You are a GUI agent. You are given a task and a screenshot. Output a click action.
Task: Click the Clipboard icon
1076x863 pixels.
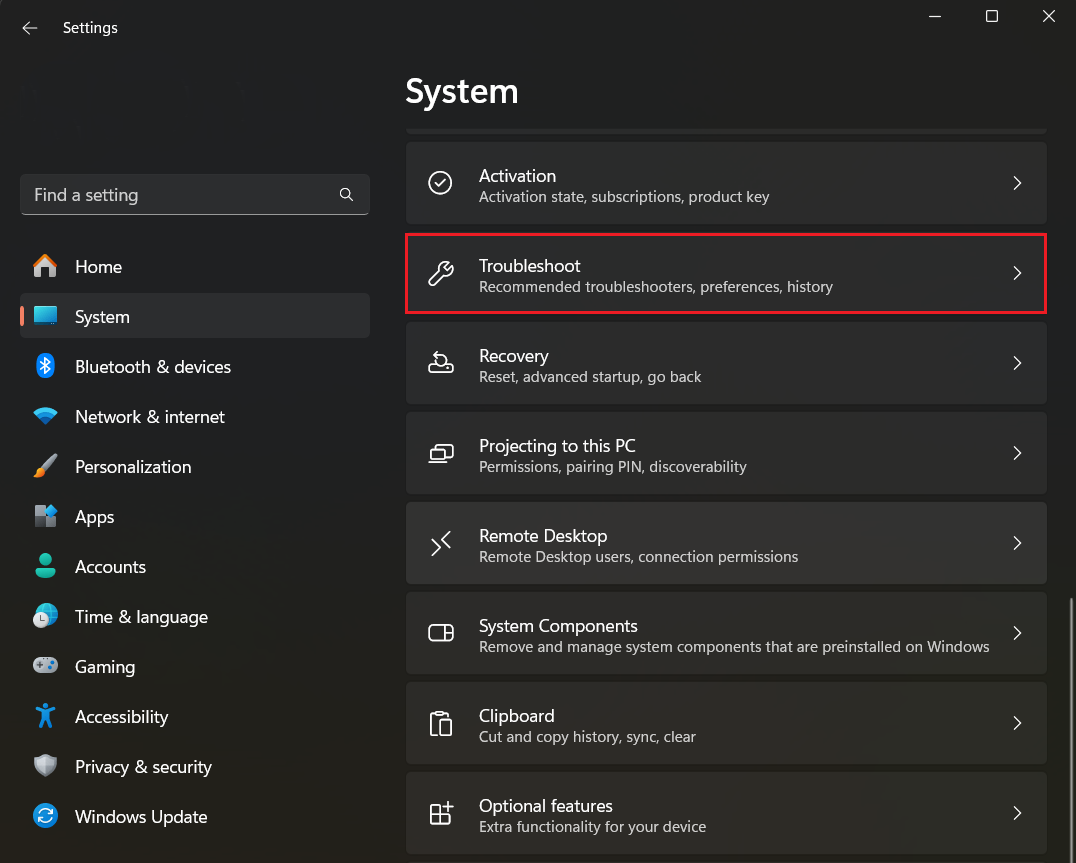click(440, 724)
